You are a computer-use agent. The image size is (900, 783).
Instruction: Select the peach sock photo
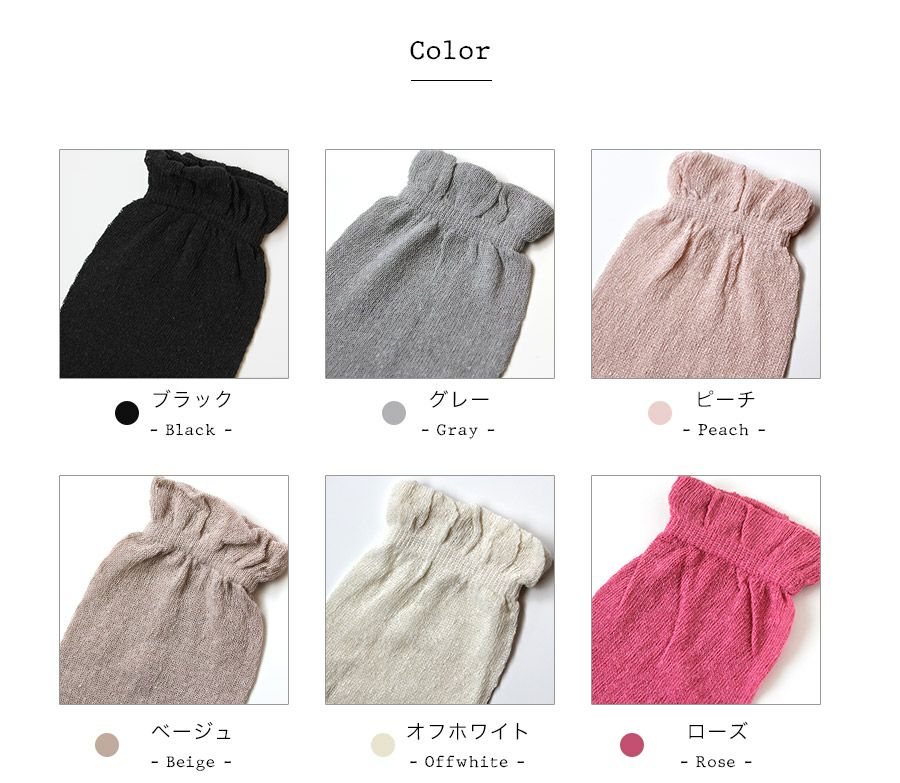tap(706, 263)
